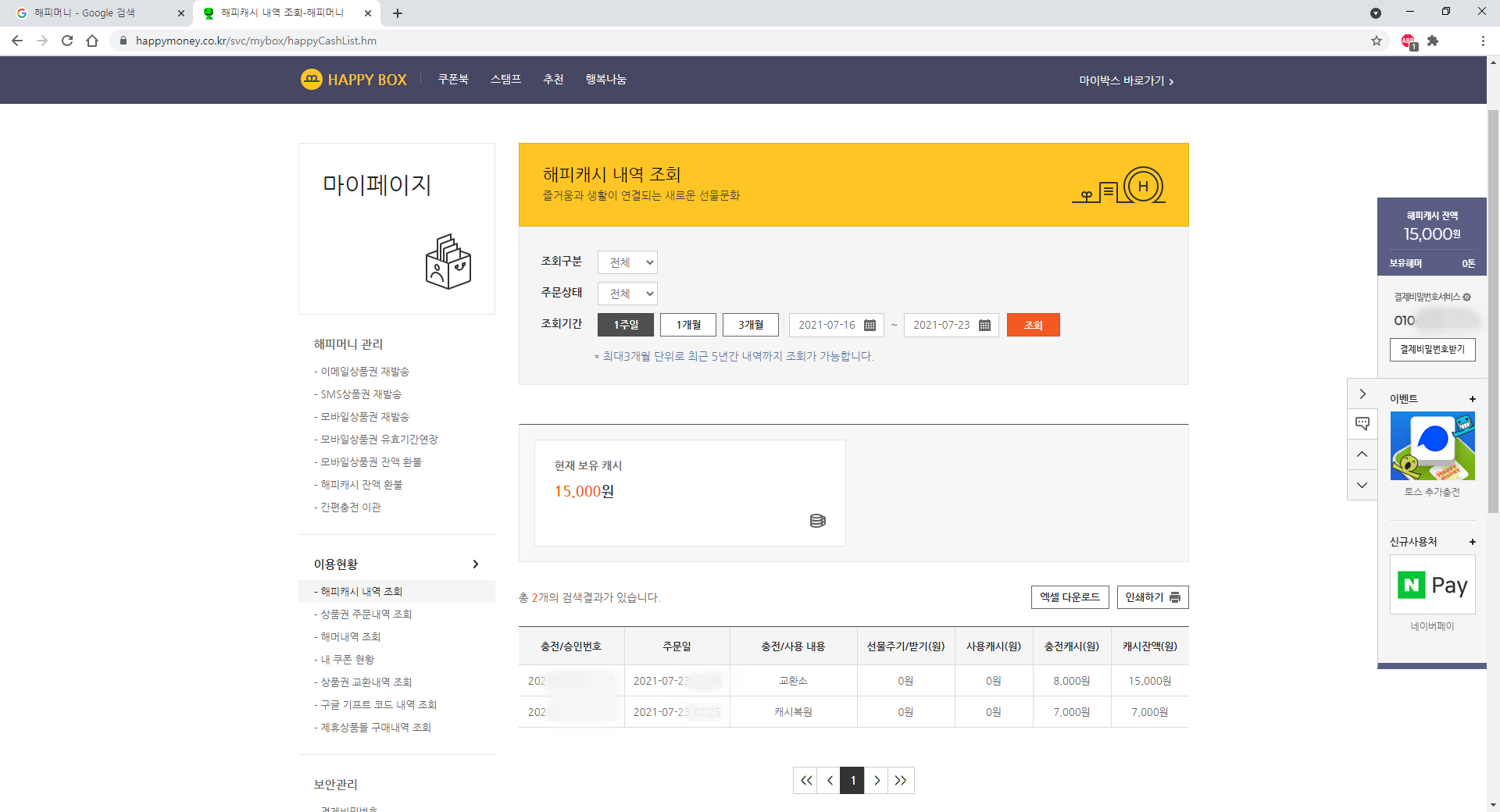
Task: Open 내 쿠폰 현황 sidebar link
Action: [345, 660]
